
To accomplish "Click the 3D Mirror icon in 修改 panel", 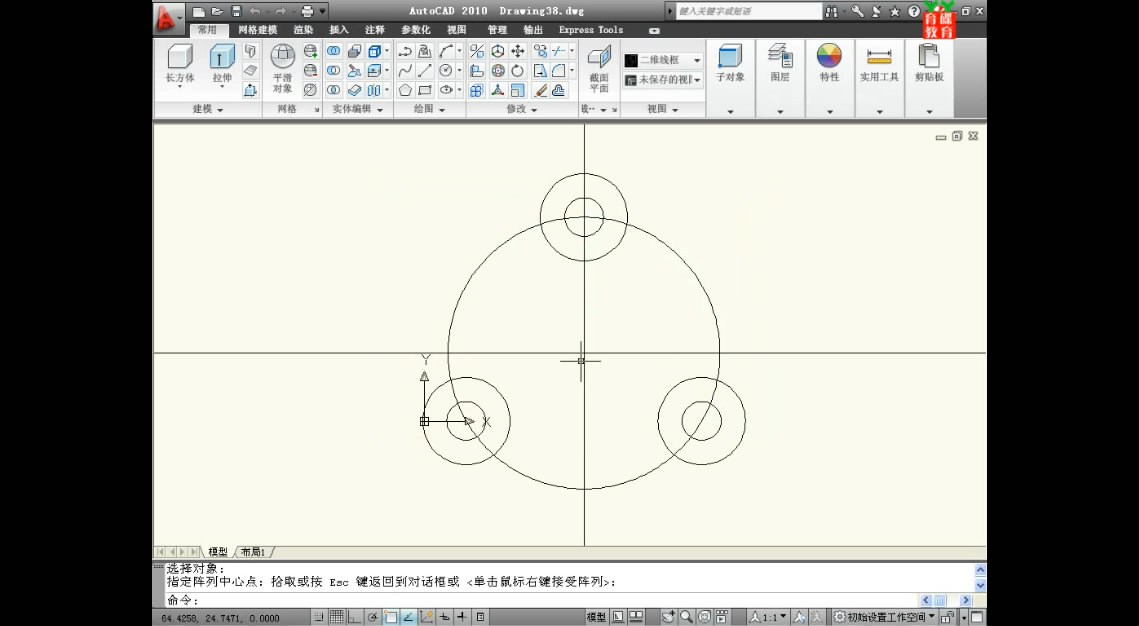I will 476,51.
